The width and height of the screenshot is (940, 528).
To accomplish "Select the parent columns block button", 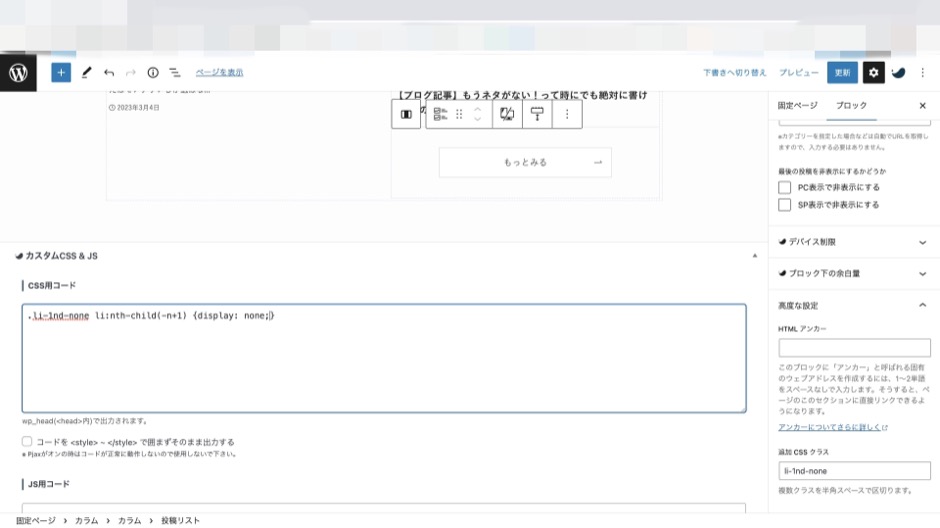I will [x=406, y=114].
